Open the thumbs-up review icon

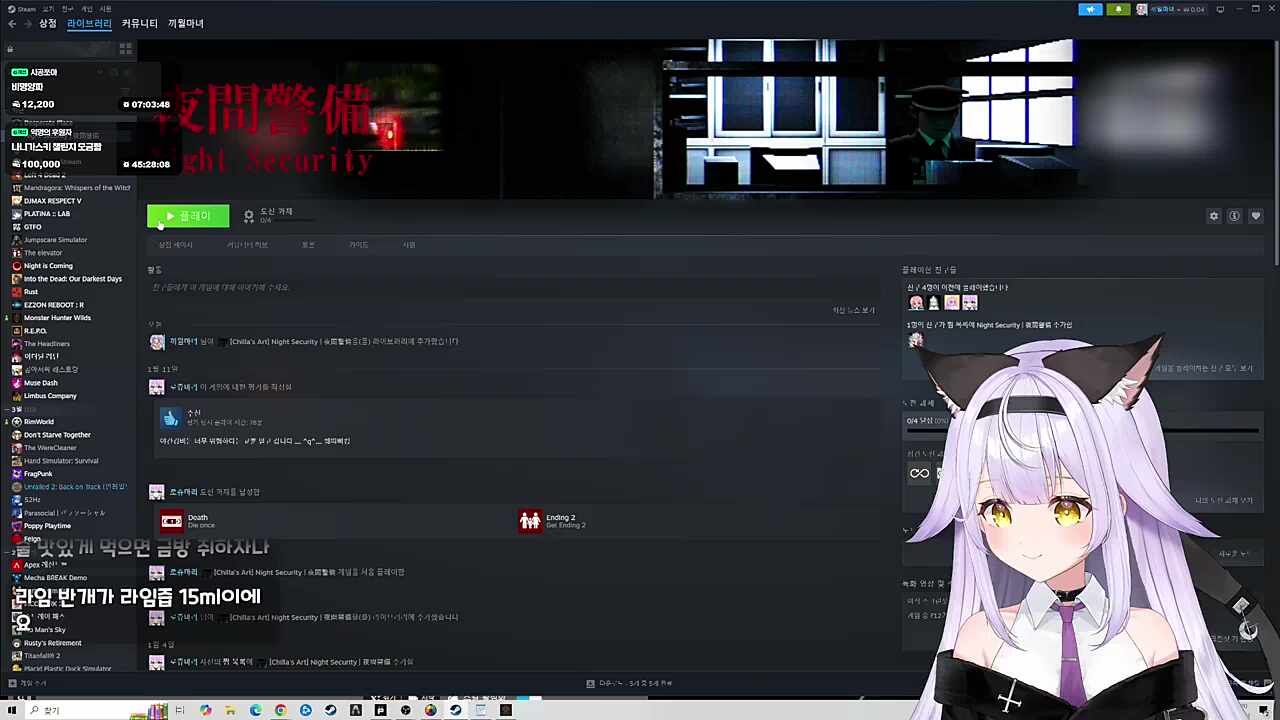tap(170, 418)
